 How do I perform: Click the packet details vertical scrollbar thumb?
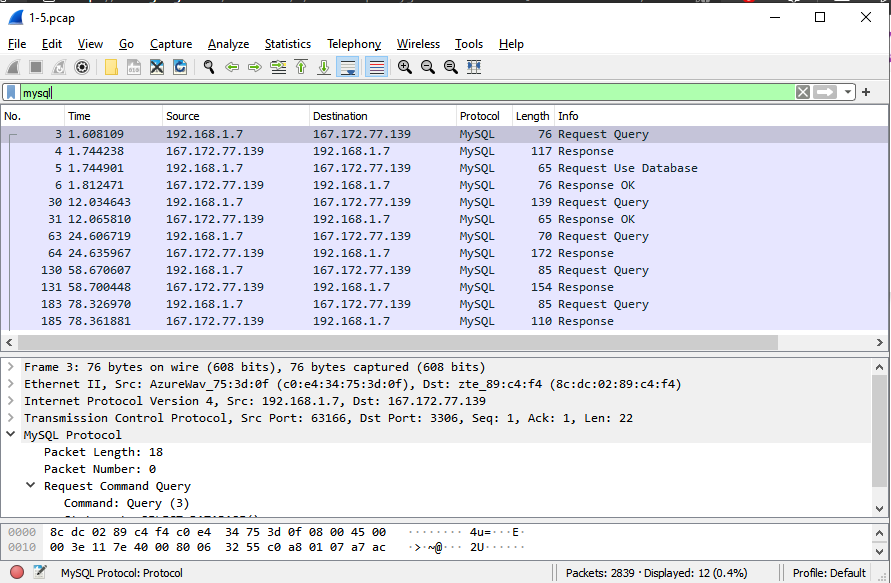click(x=879, y=431)
